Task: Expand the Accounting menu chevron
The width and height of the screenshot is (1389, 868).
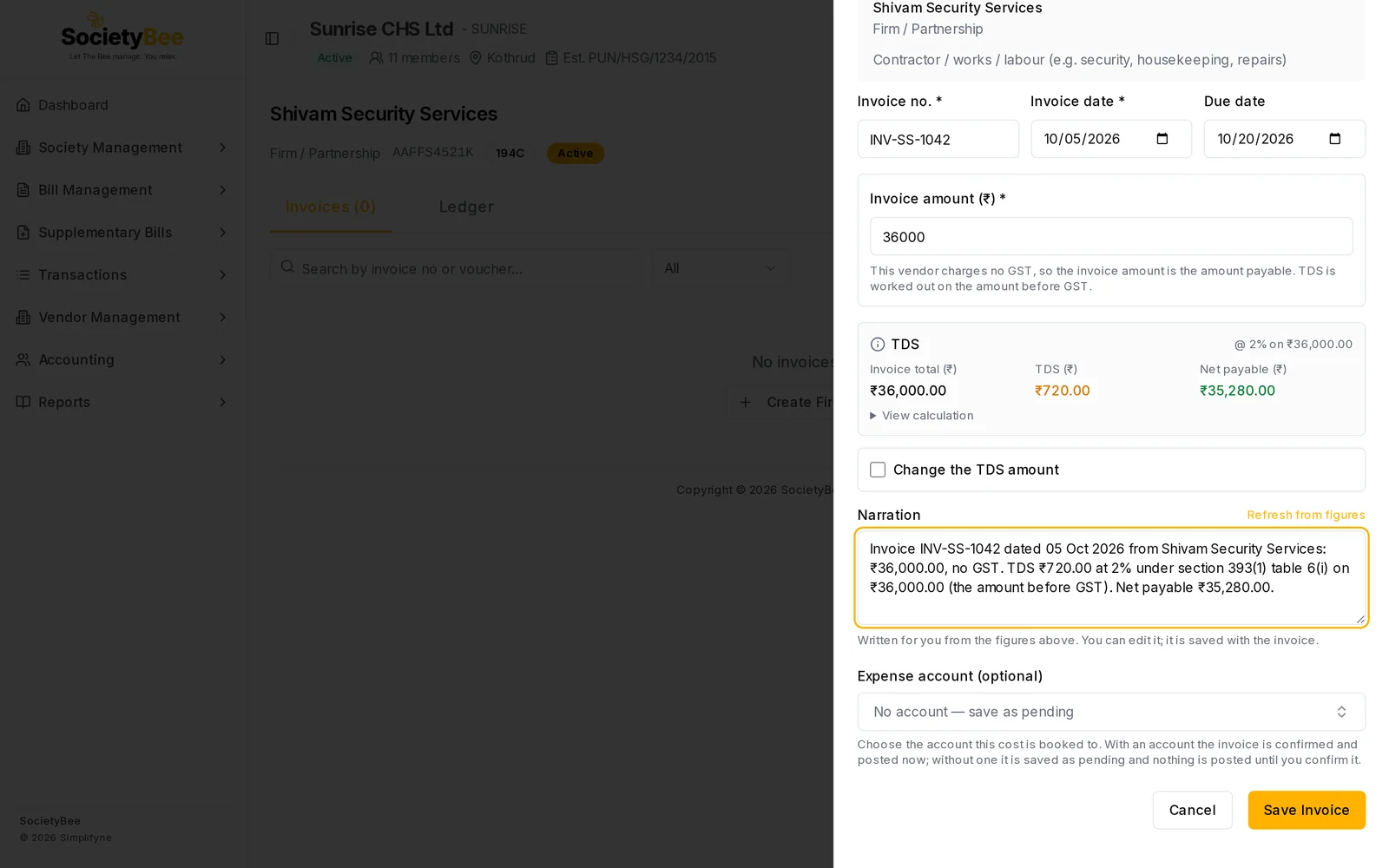Action: click(x=222, y=360)
